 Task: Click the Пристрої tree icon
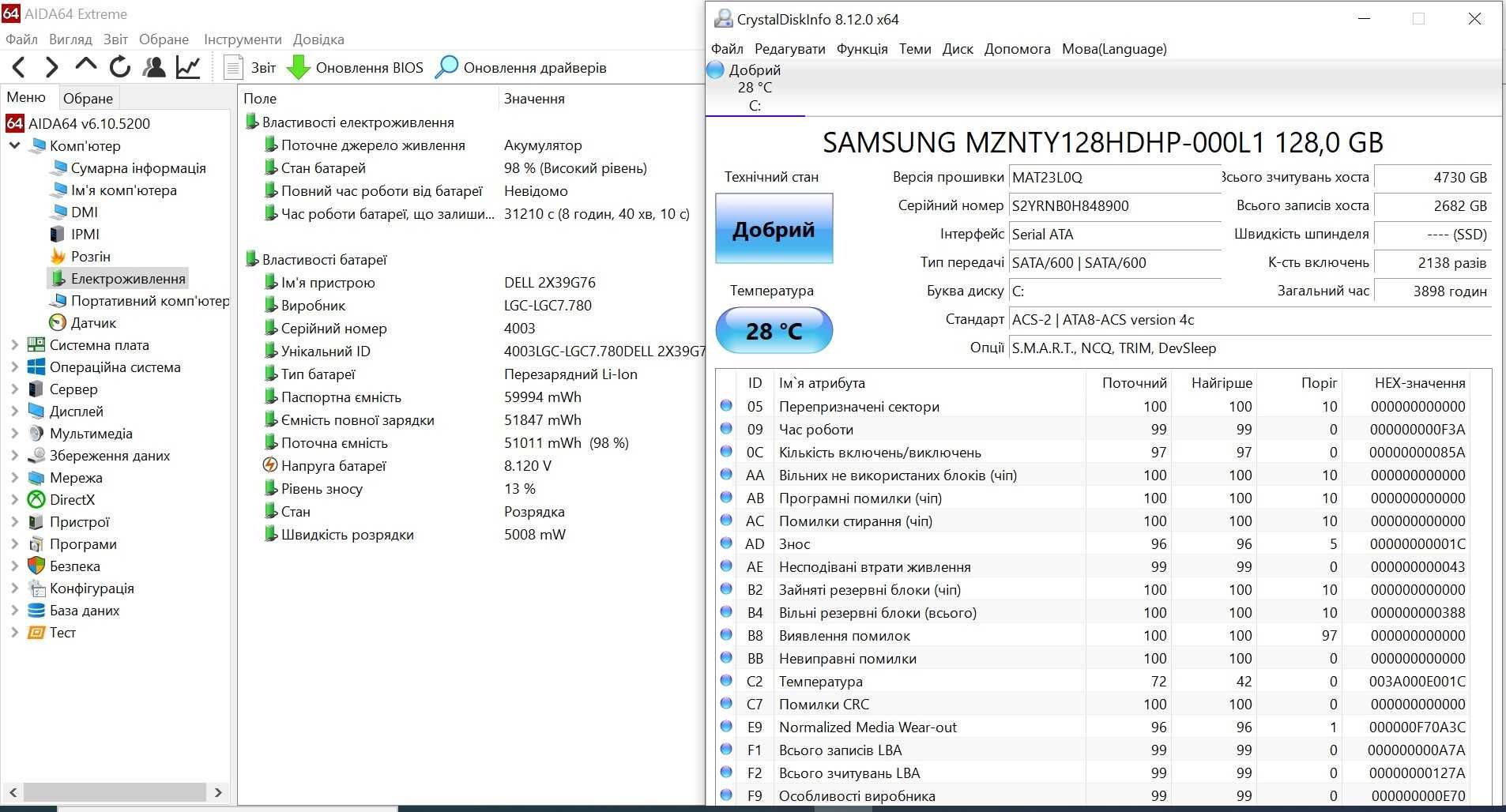(x=36, y=522)
